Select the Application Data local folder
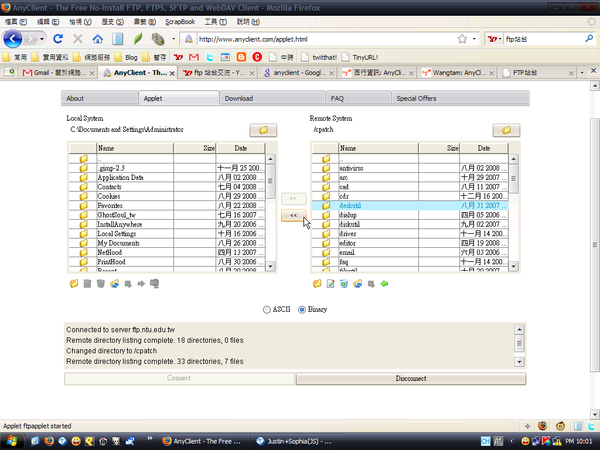The image size is (600, 450). (167, 178)
